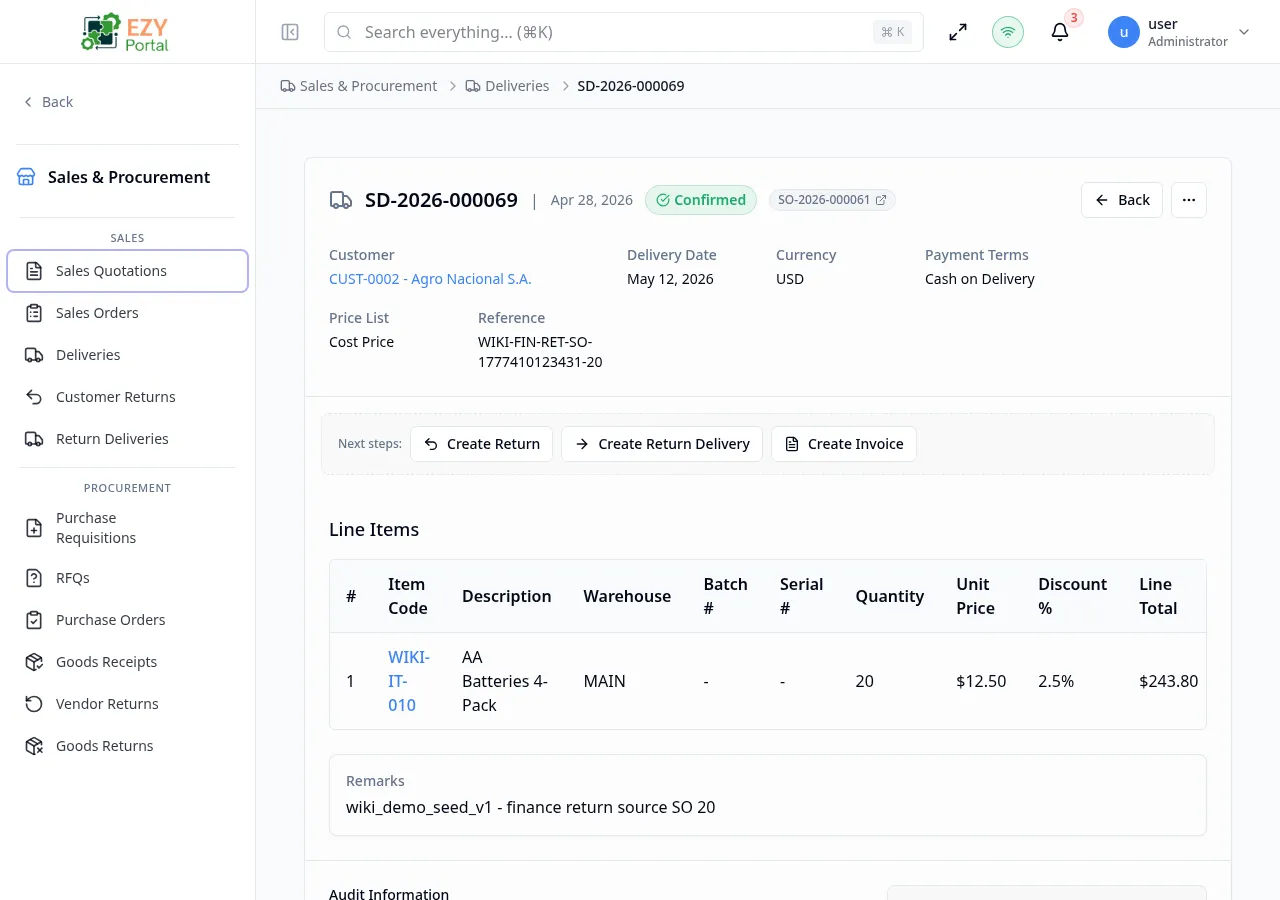The width and height of the screenshot is (1280, 900).
Task: Click the user avatar circle
Action: [1124, 32]
